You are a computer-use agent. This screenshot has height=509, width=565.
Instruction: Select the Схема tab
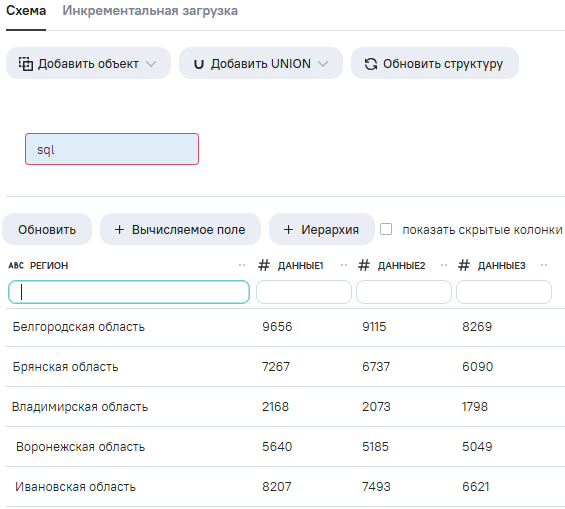[26, 11]
